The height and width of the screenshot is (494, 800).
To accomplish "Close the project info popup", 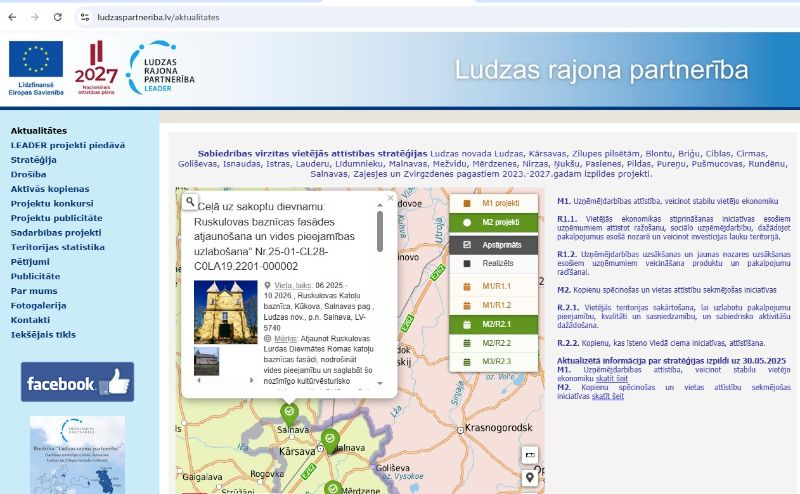I will (390, 198).
